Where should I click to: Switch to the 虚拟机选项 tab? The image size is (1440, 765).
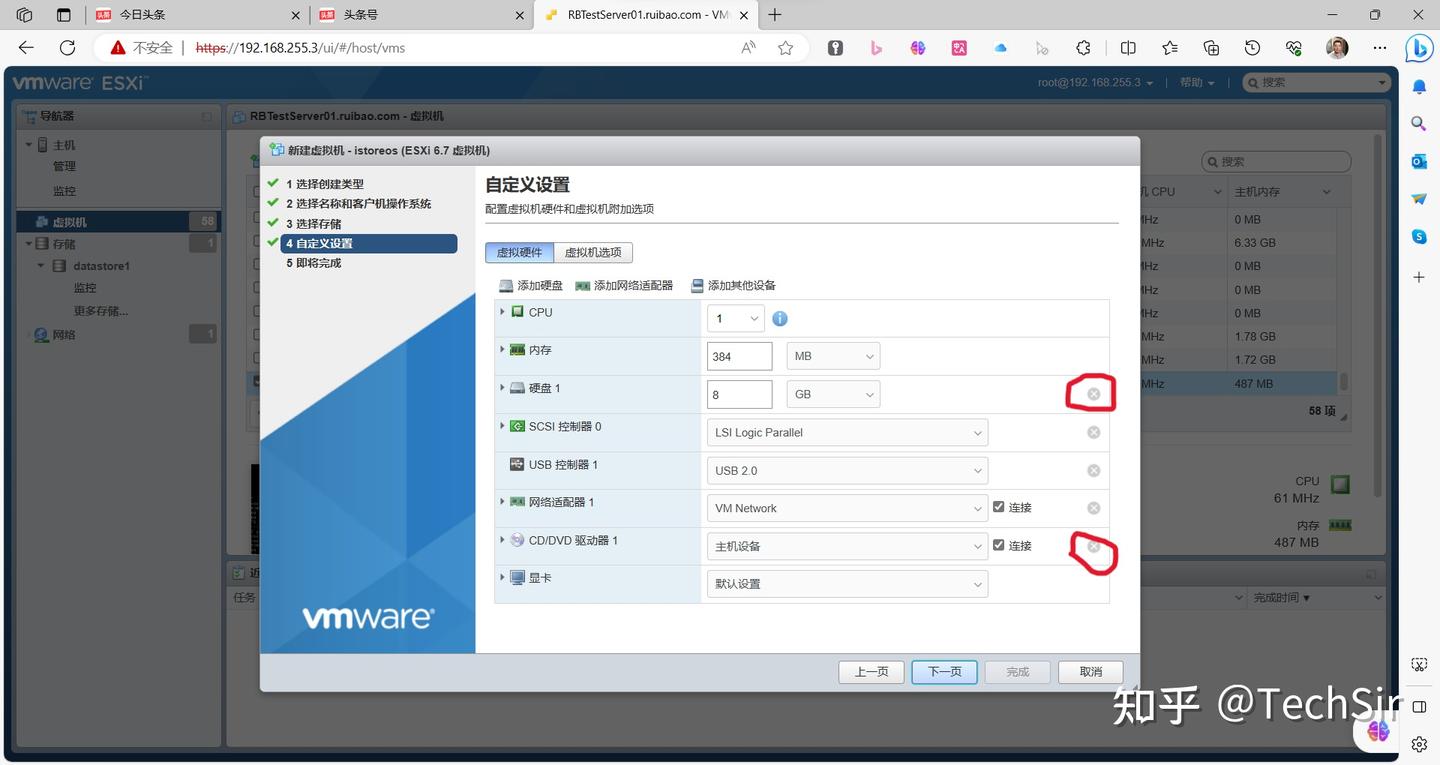pos(593,253)
